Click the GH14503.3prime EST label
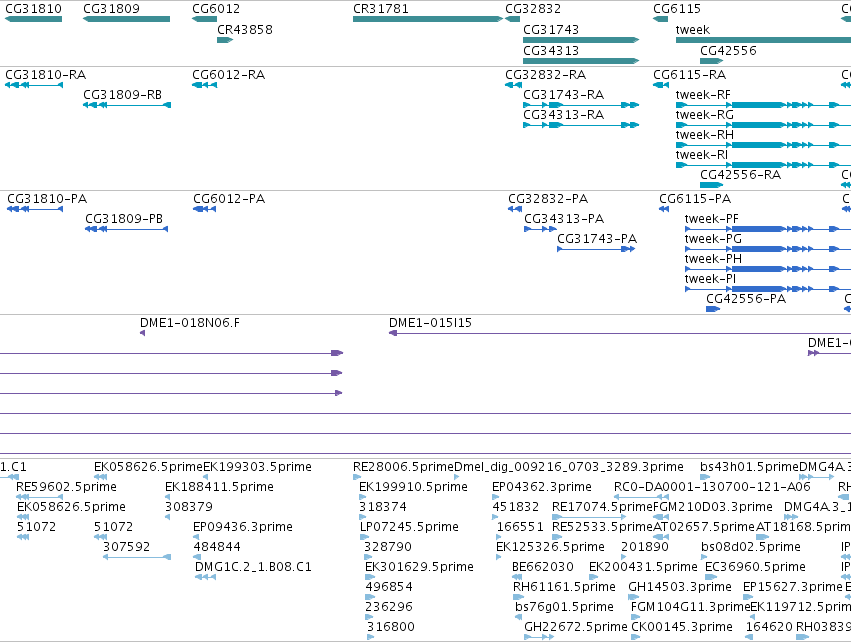Viewport: 851px width, 642px height. click(x=679, y=587)
